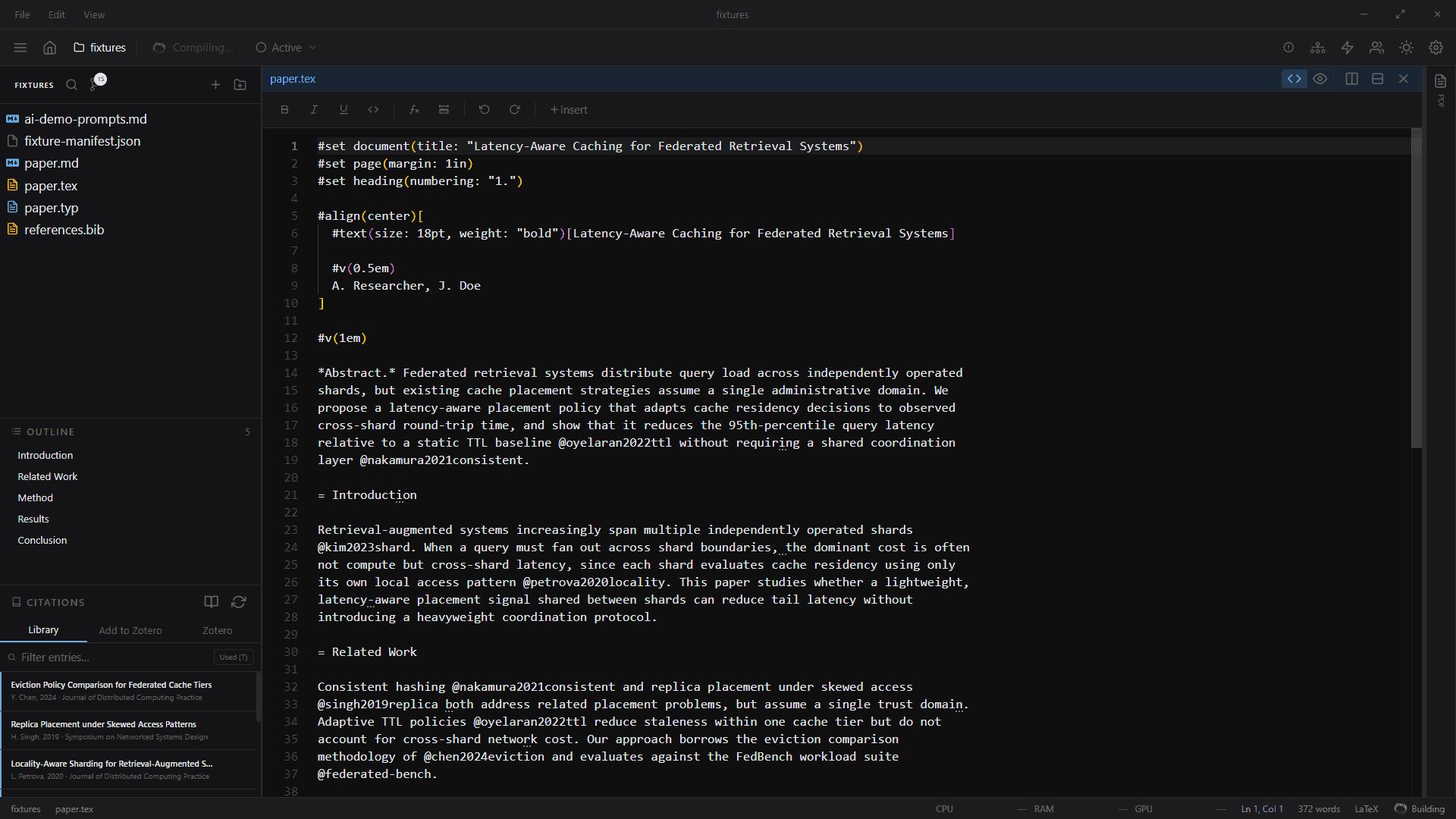Insert inline code formatting
1456x819 pixels.
373,109
